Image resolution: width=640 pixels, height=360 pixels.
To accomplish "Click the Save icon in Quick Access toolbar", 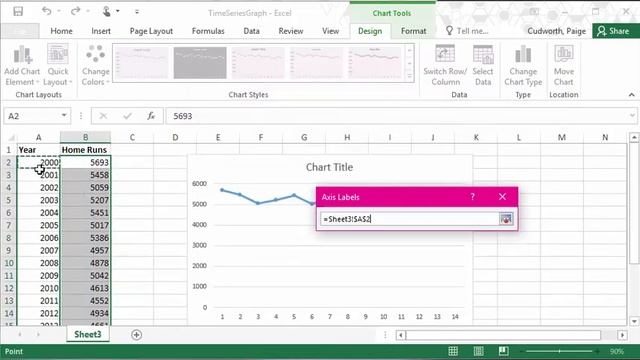I will 18,11.
